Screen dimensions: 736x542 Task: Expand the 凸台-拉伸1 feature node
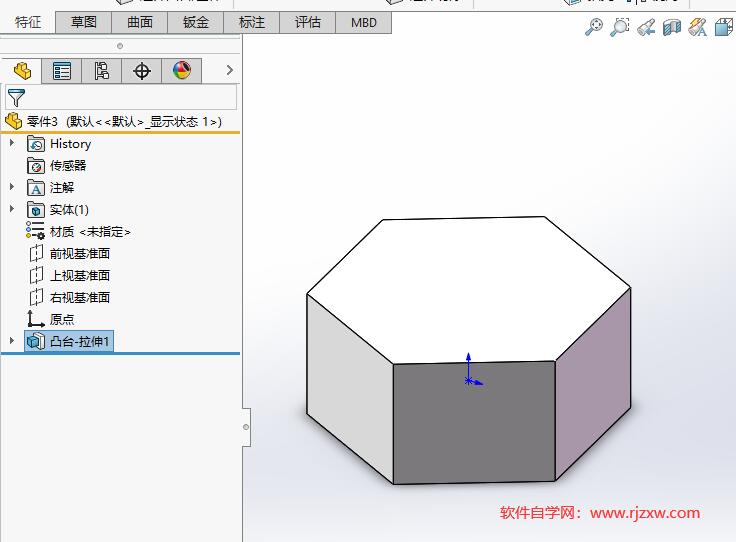coord(12,341)
